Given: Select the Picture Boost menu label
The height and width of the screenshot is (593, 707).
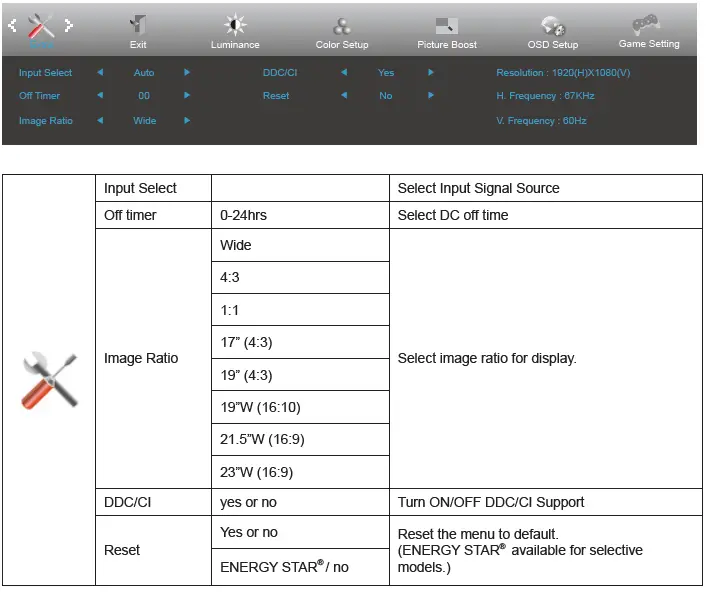Looking at the screenshot, I should [447, 45].
